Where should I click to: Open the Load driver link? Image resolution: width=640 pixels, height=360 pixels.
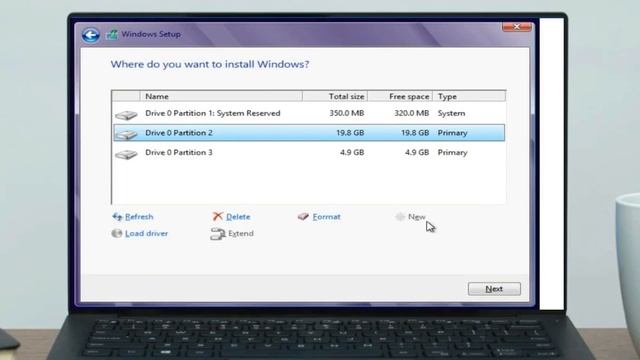tap(146, 233)
